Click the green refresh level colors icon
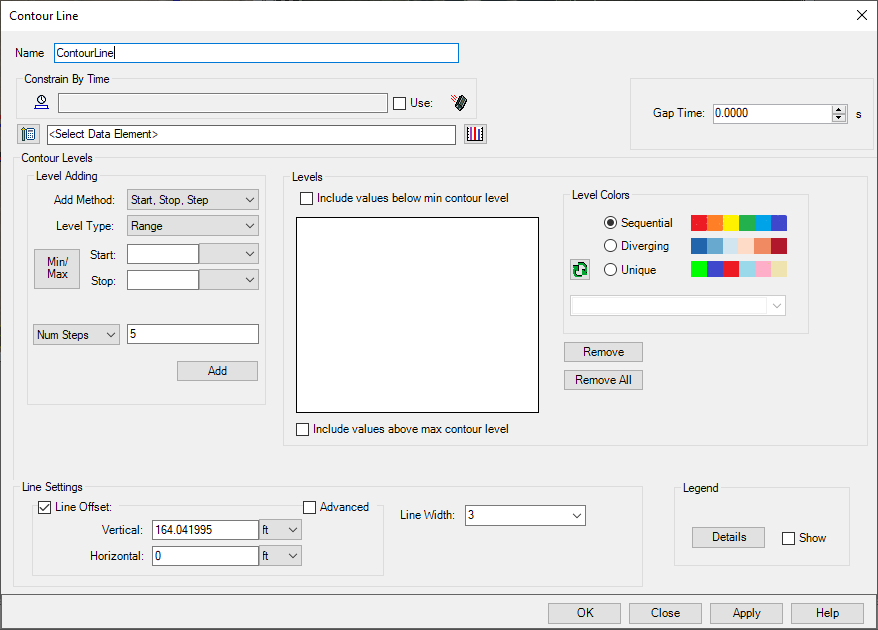The image size is (878, 630). [x=580, y=270]
